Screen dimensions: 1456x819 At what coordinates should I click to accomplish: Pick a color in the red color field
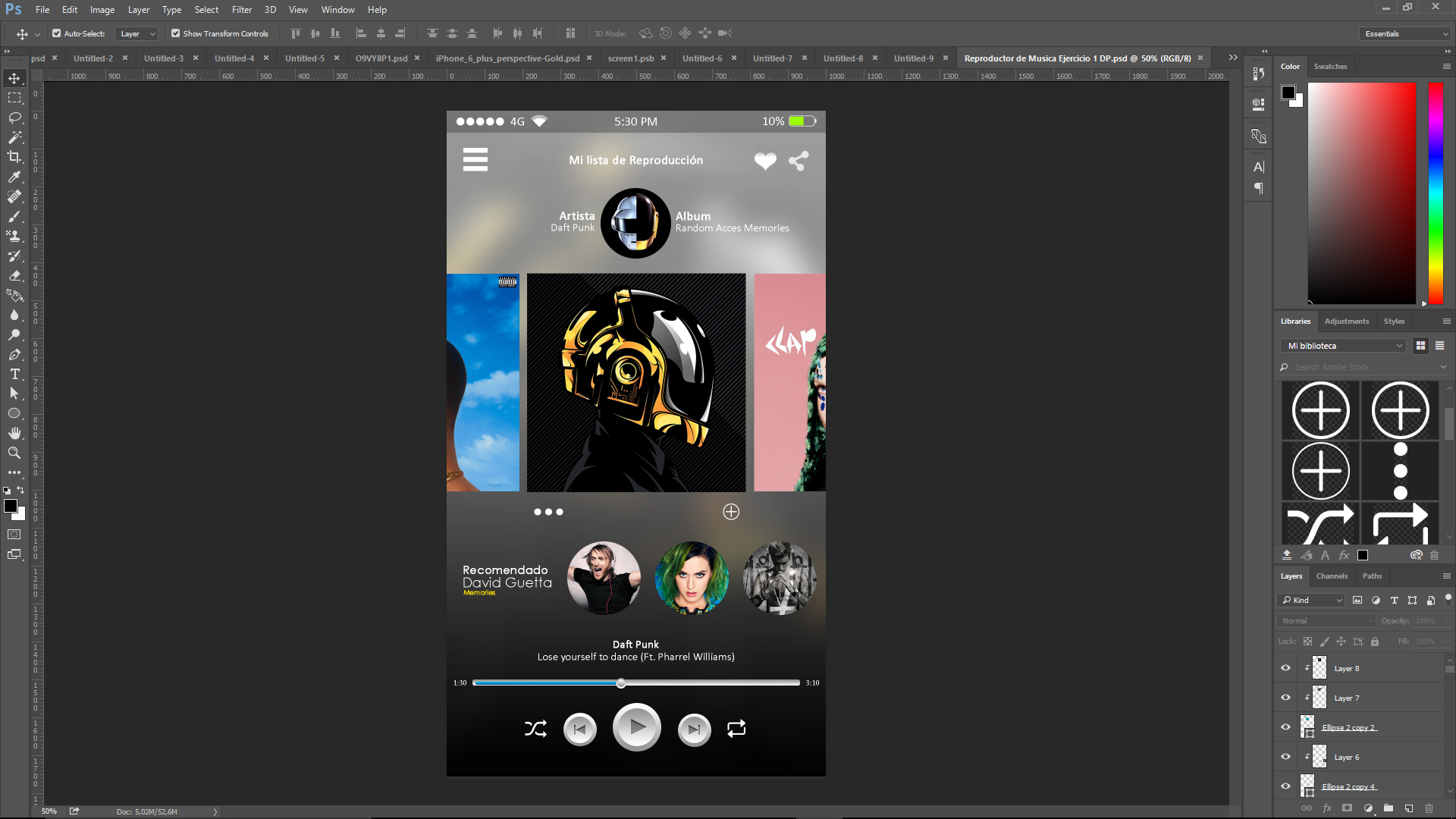point(1362,194)
